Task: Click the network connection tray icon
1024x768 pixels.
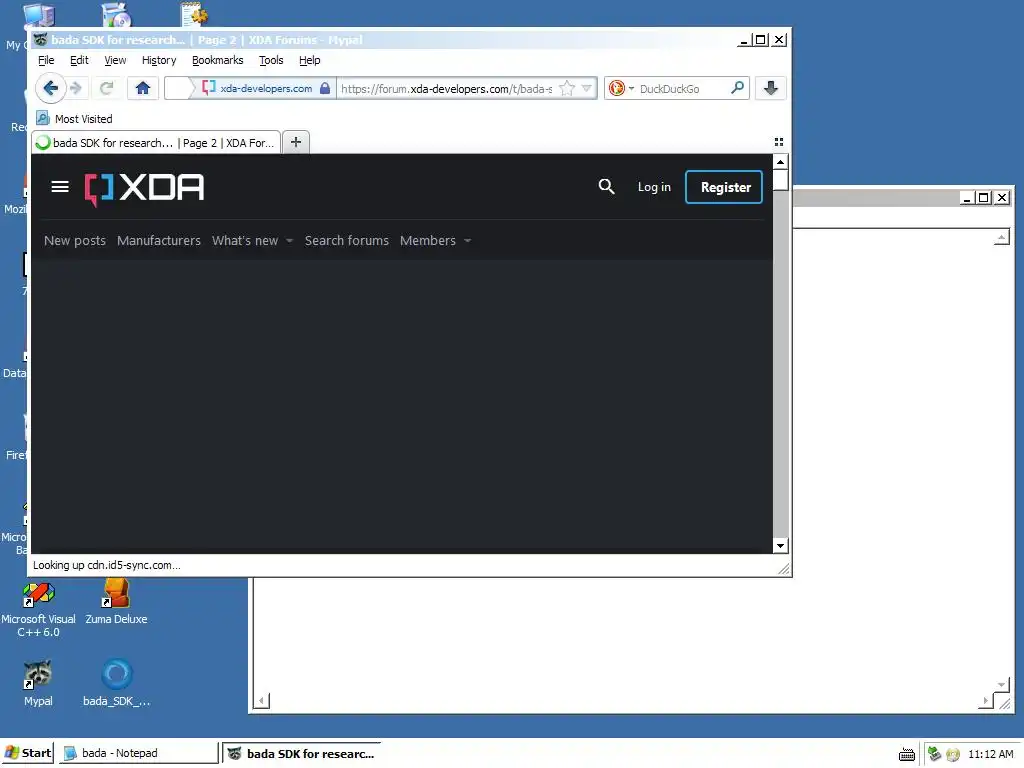Action: point(934,754)
